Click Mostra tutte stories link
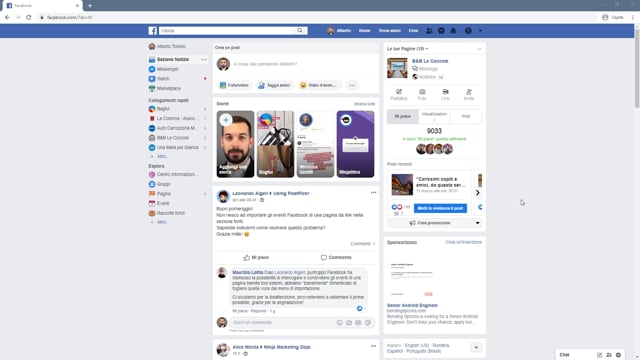The height and width of the screenshot is (360, 640). [x=364, y=104]
